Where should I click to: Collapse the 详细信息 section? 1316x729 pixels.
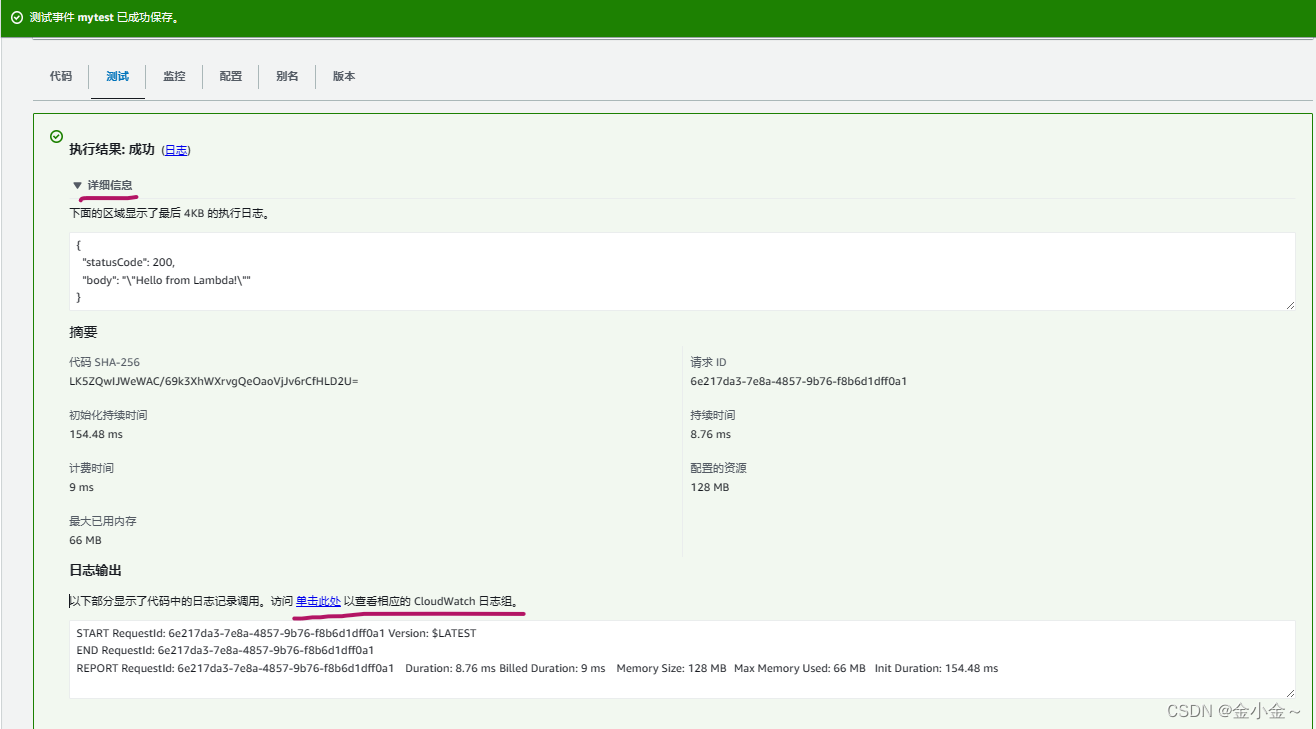click(x=102, y=185)
